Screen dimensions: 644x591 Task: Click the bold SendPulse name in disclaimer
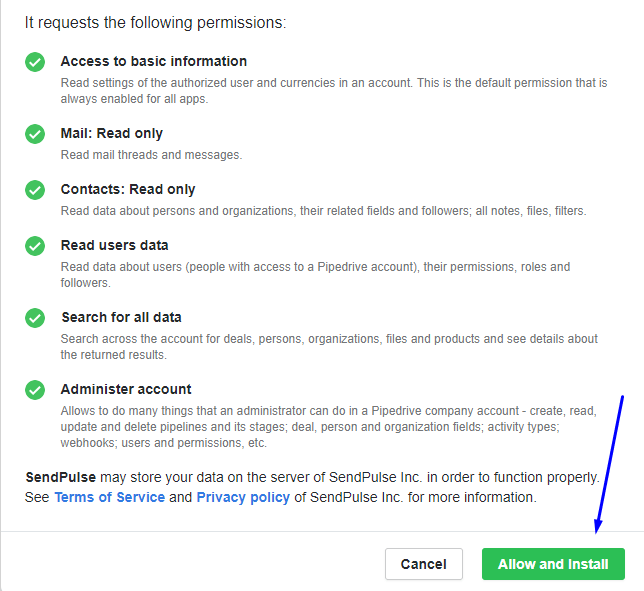[x=61, y=477]
